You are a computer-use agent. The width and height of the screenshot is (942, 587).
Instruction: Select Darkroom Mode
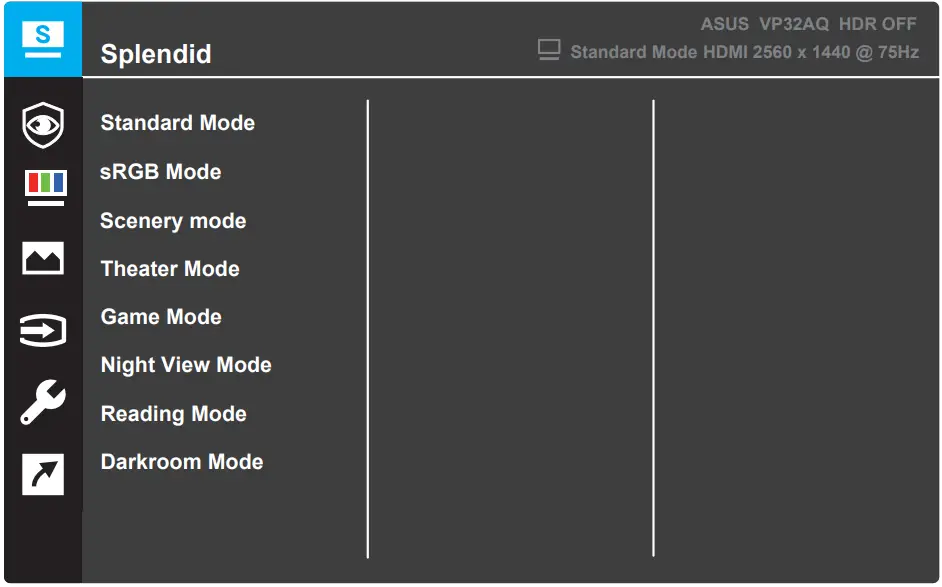181,461
